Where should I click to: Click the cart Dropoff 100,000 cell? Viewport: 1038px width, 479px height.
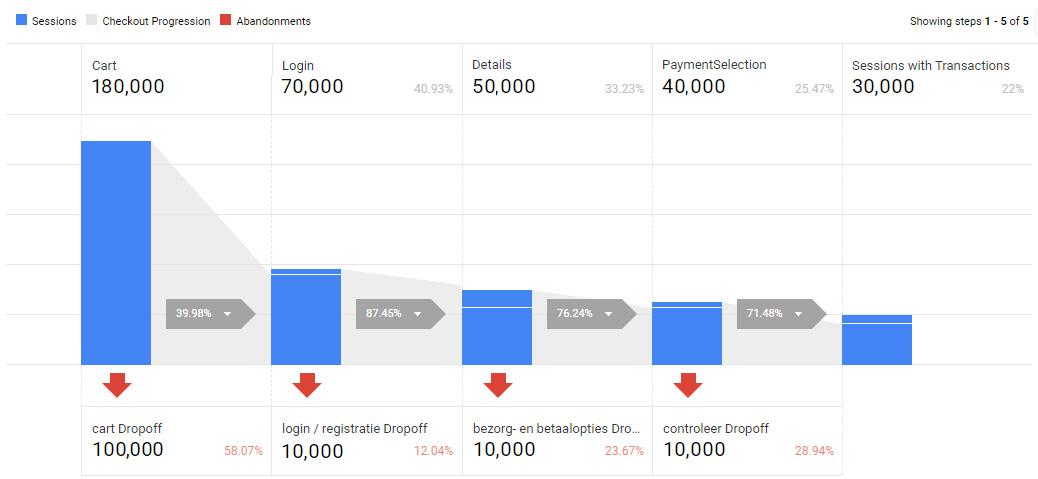177,441
